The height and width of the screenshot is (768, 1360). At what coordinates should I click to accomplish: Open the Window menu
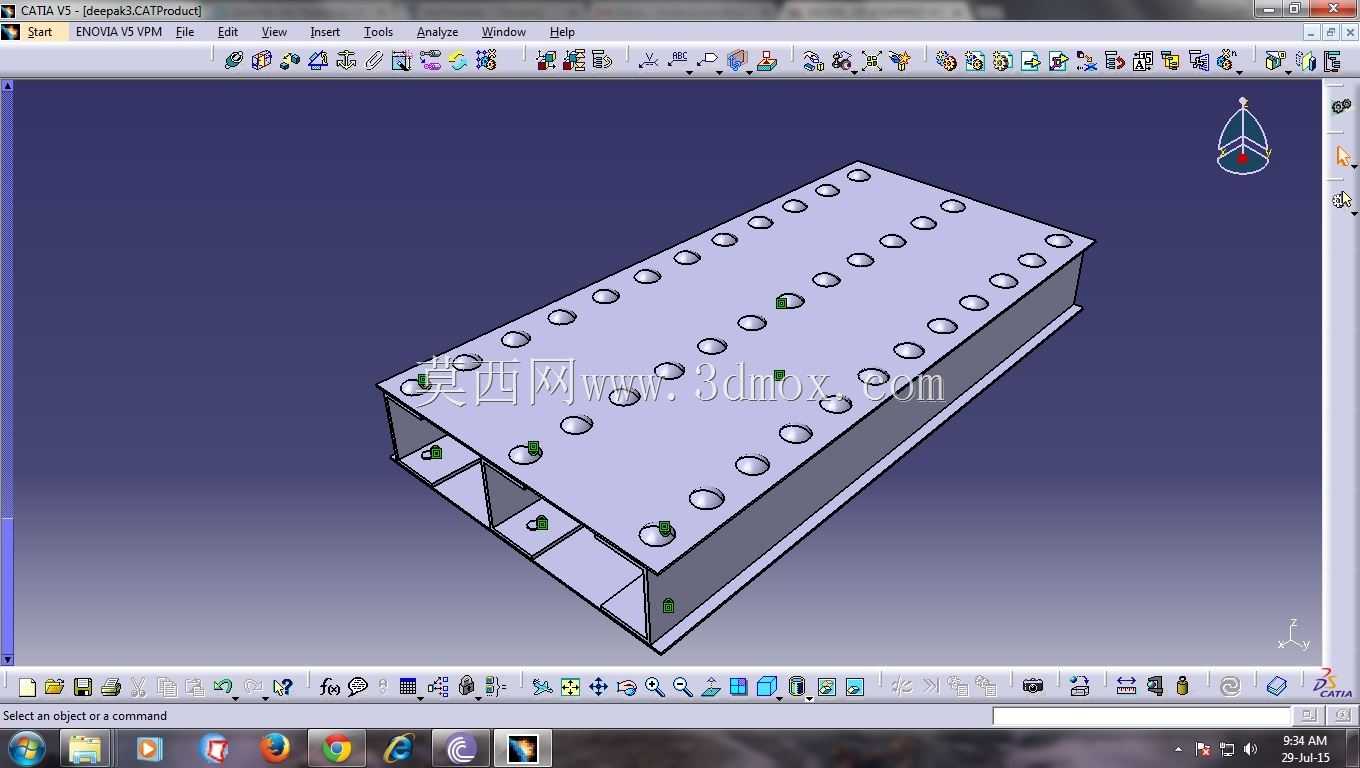pos(504,32)
